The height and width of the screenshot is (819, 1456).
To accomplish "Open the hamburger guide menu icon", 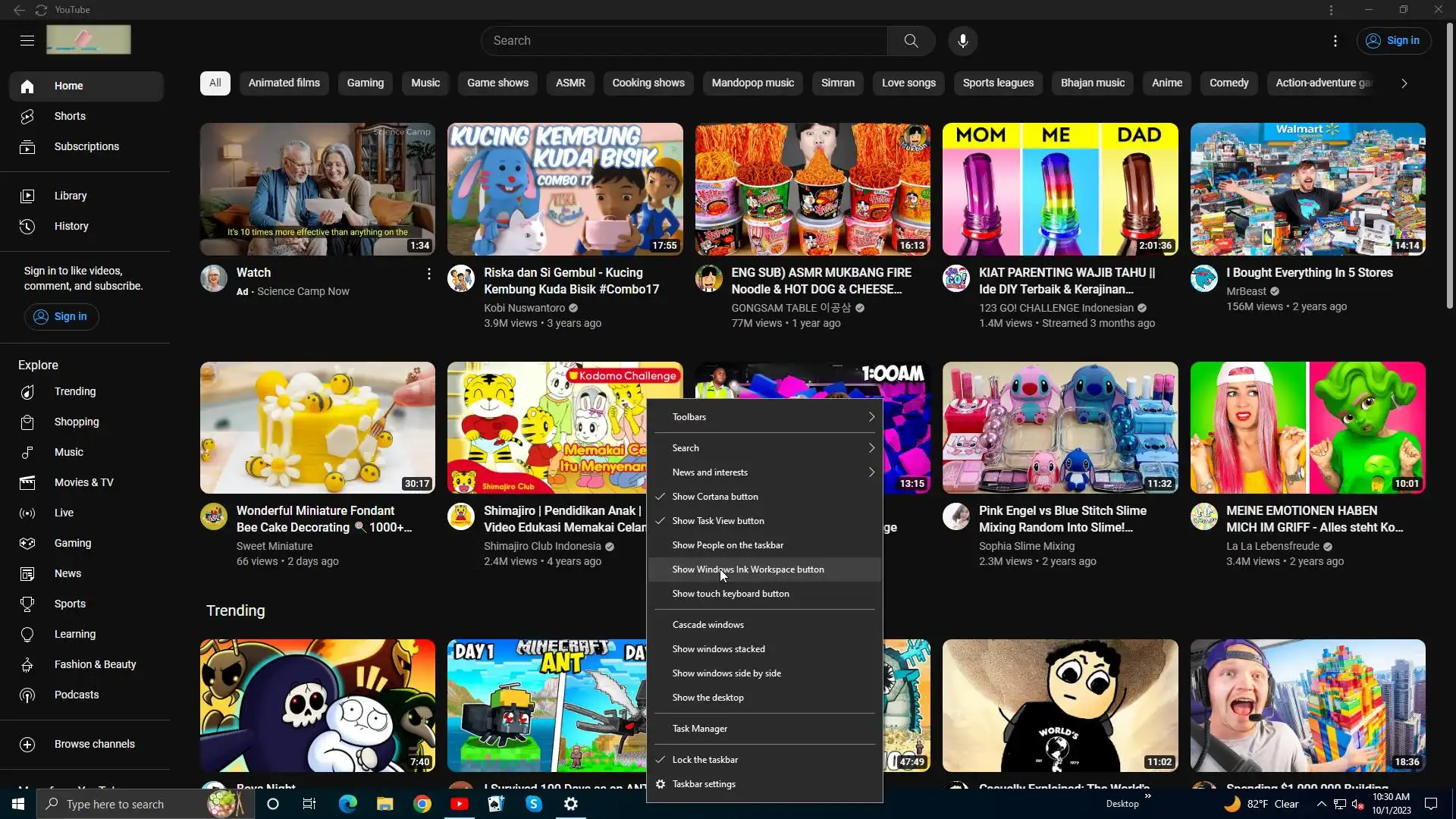I will [x=27, y=41].
